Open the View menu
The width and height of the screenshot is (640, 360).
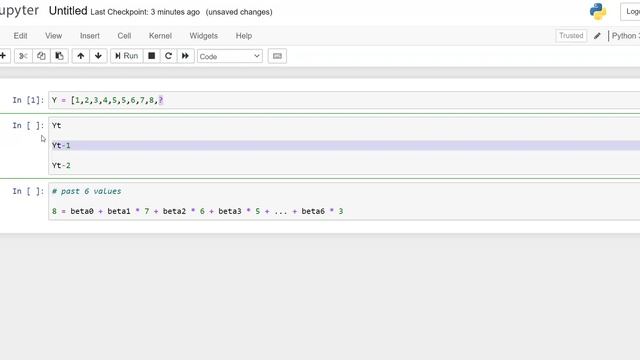(53, 36)
